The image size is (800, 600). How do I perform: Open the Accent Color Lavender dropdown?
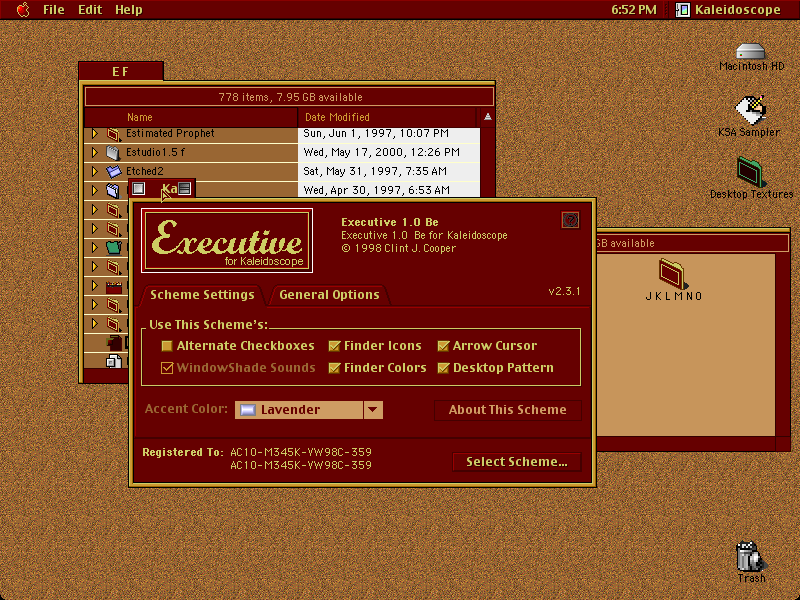(x=309, y=410)
